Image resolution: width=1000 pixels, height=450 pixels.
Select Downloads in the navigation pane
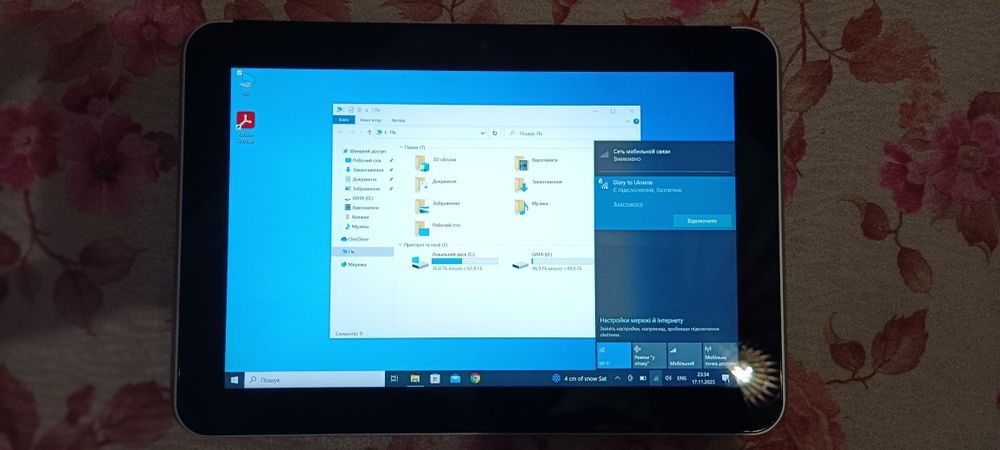point(364,170)
